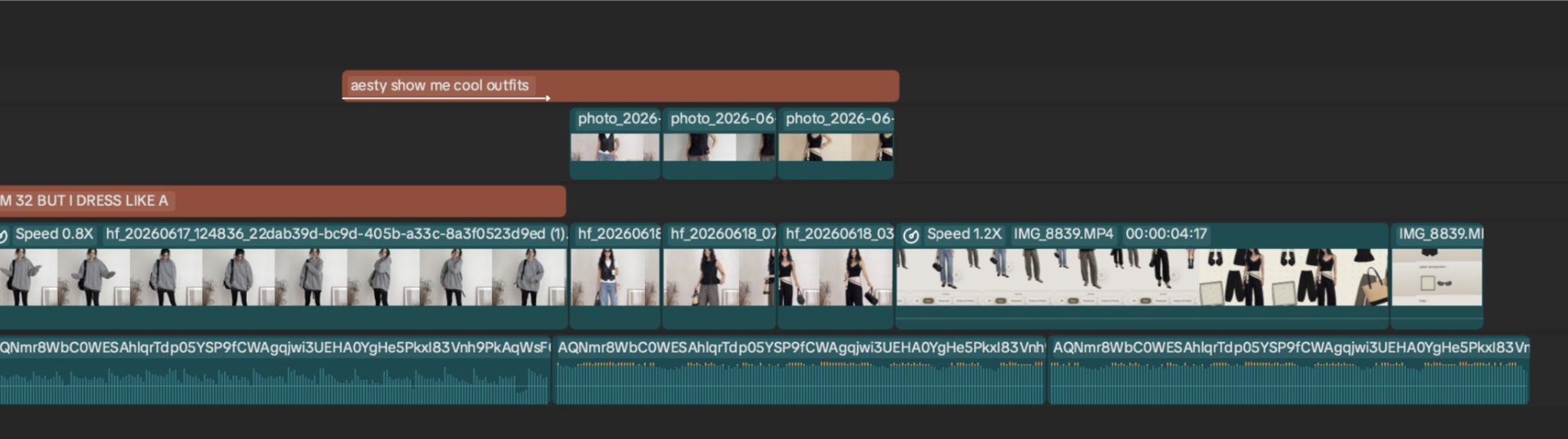
Task: Select the 'aesty show me cool outfits' text clip
Action: pyautogui.click(x=620, y=86)
